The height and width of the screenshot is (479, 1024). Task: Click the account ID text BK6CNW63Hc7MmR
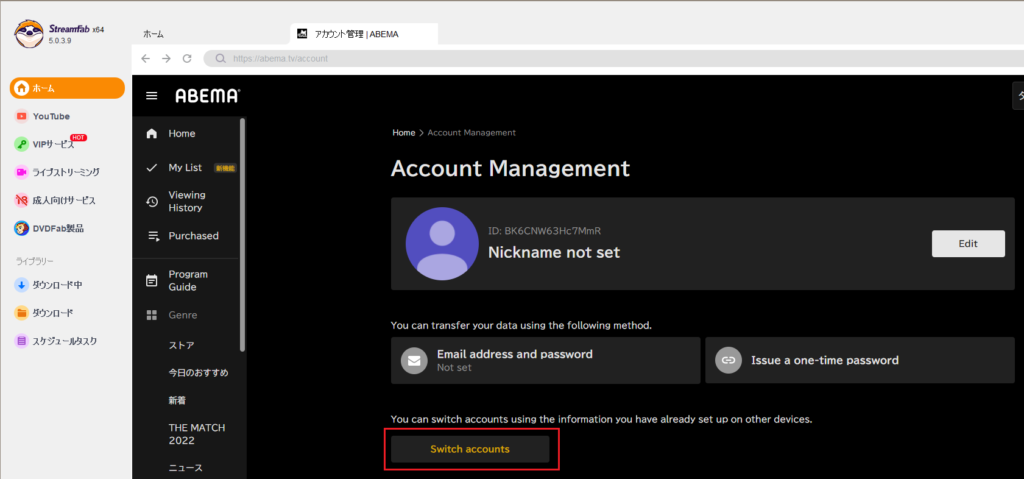coord(545,231)
